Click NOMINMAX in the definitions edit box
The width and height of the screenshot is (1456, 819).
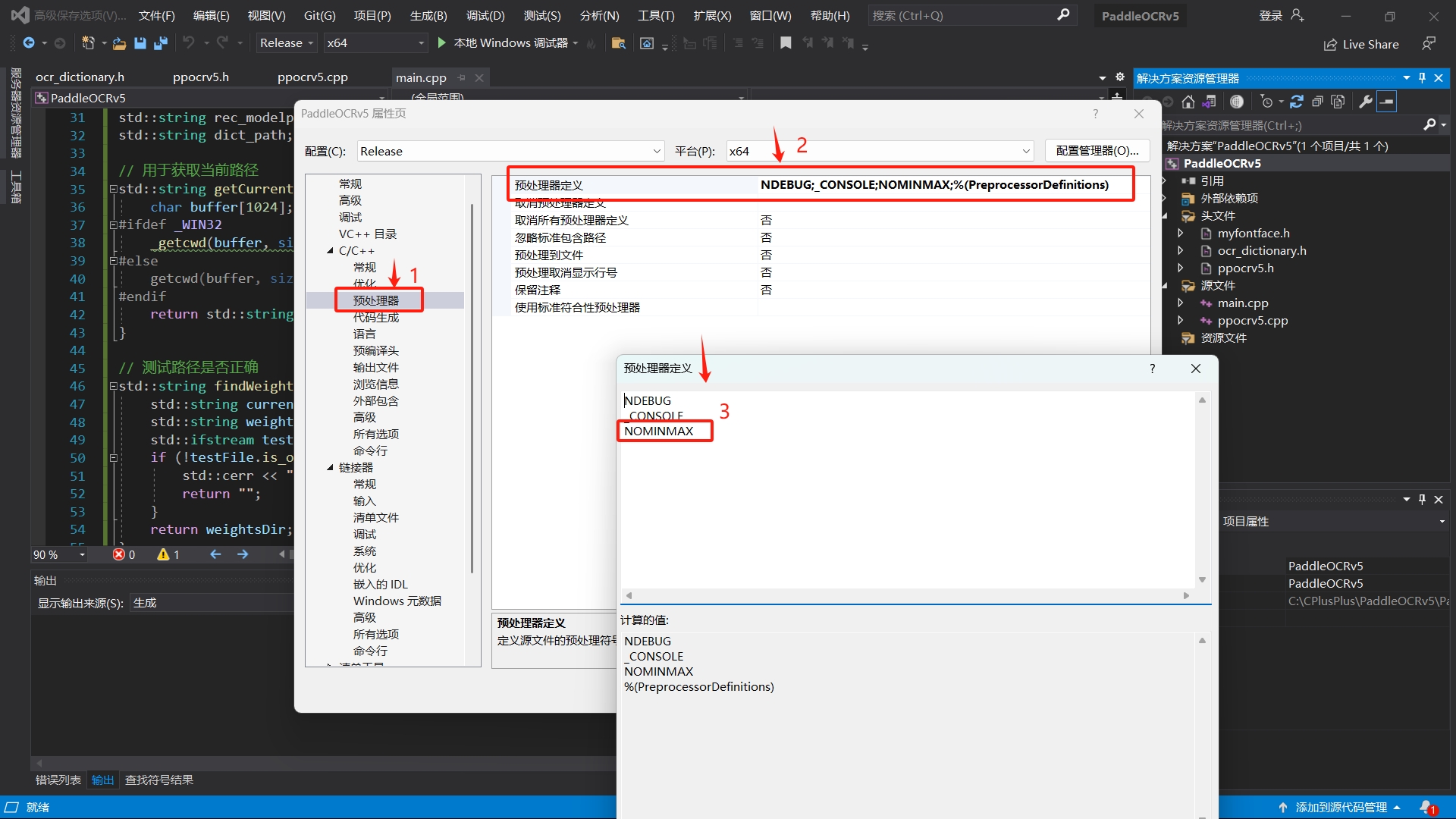click(658, 431)
